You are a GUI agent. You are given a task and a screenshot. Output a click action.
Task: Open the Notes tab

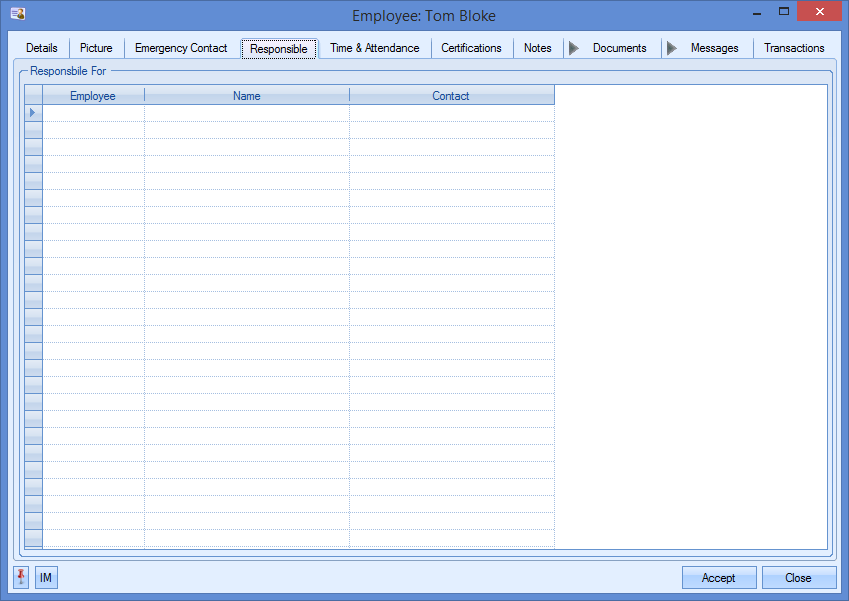[x=538, y=48]
